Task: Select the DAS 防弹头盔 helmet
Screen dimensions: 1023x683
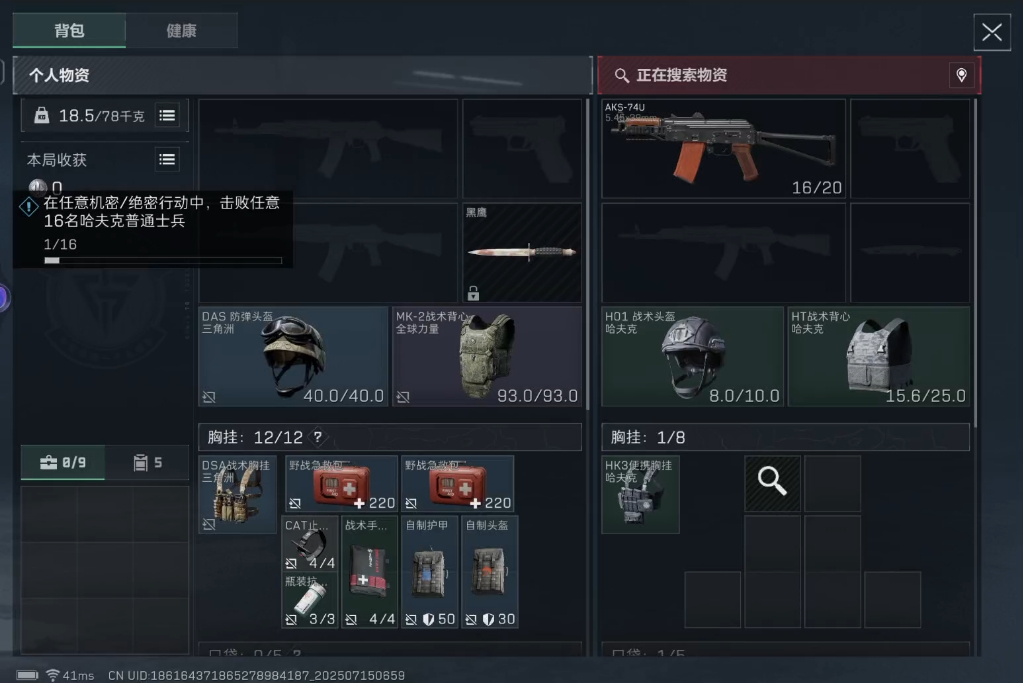Action: click(x=293, y=356)
